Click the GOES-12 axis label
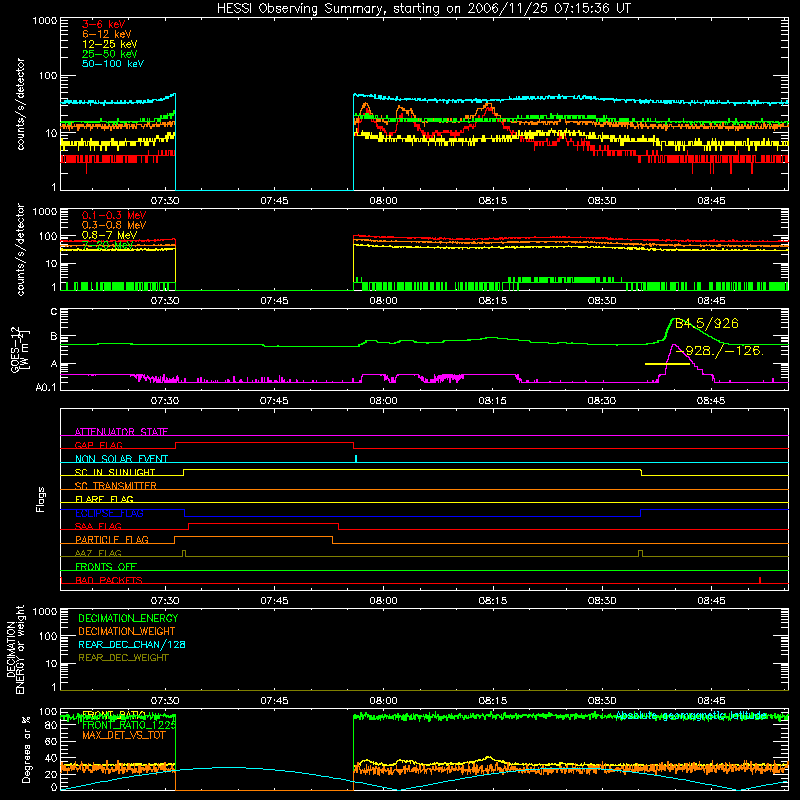Screen dimensions: 800x800 (20, 349)
